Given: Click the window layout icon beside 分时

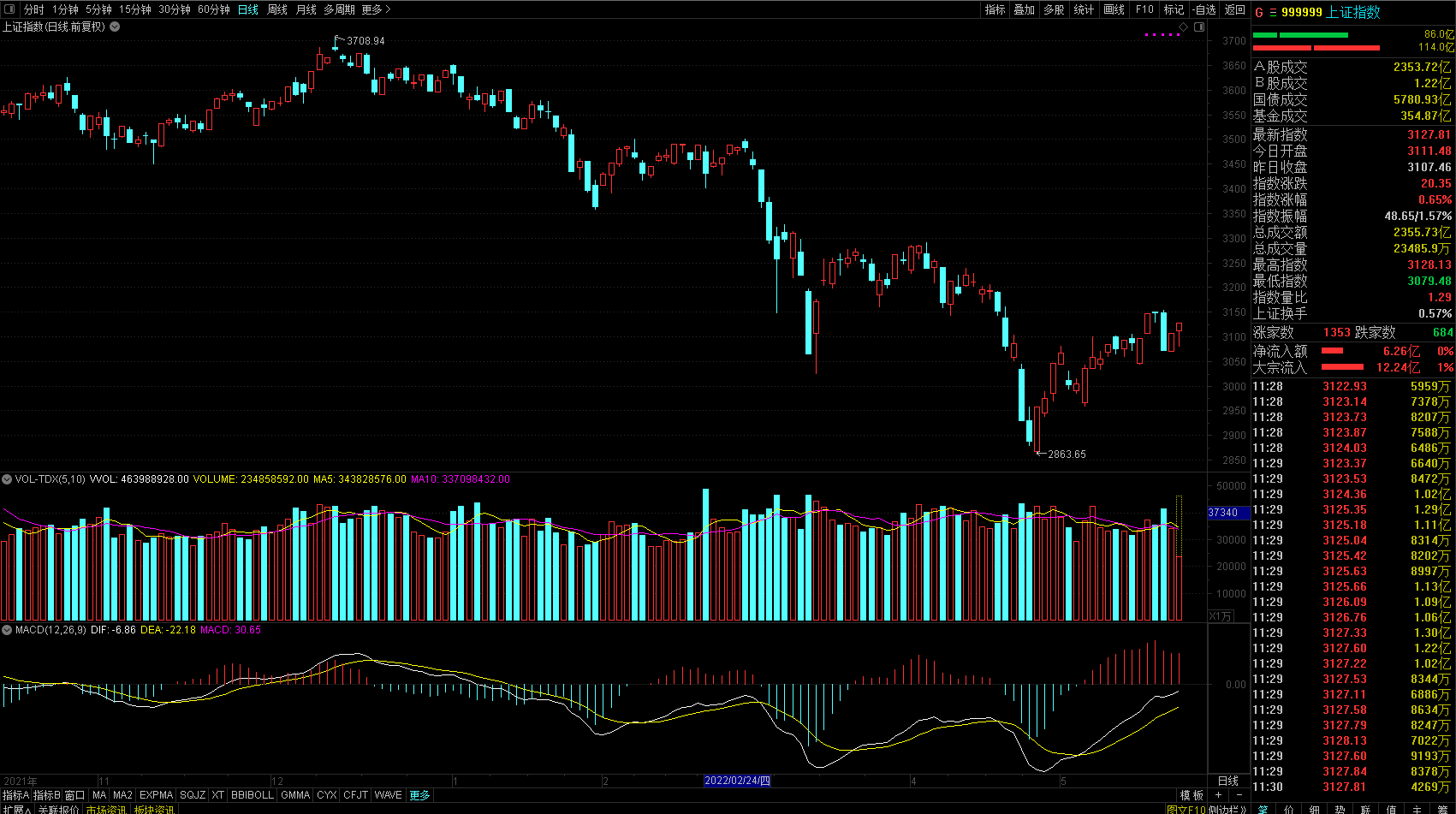Looking at the screenshot, I should (x=9, y=9).
